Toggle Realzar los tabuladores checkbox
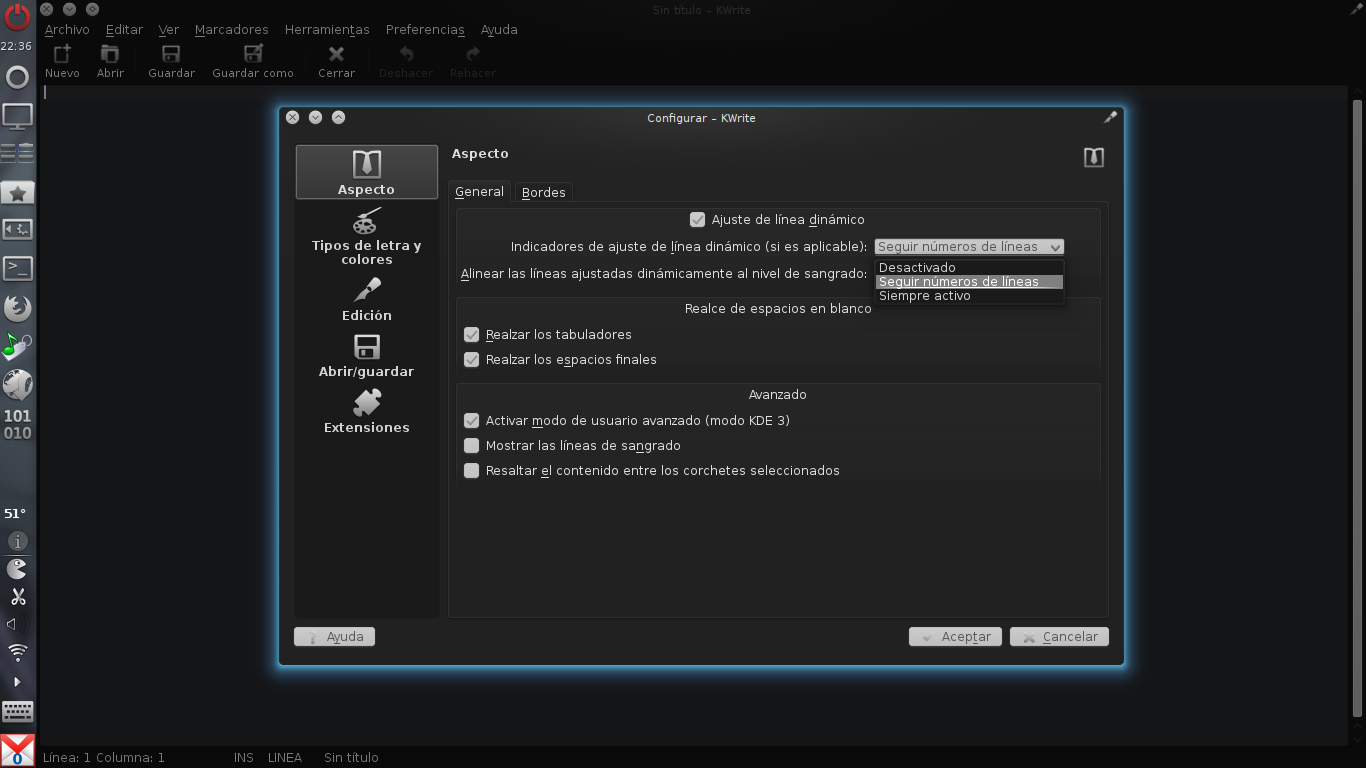Image resolution: width=1366 pixels, height=768 pixels. (x=471, y=334)
